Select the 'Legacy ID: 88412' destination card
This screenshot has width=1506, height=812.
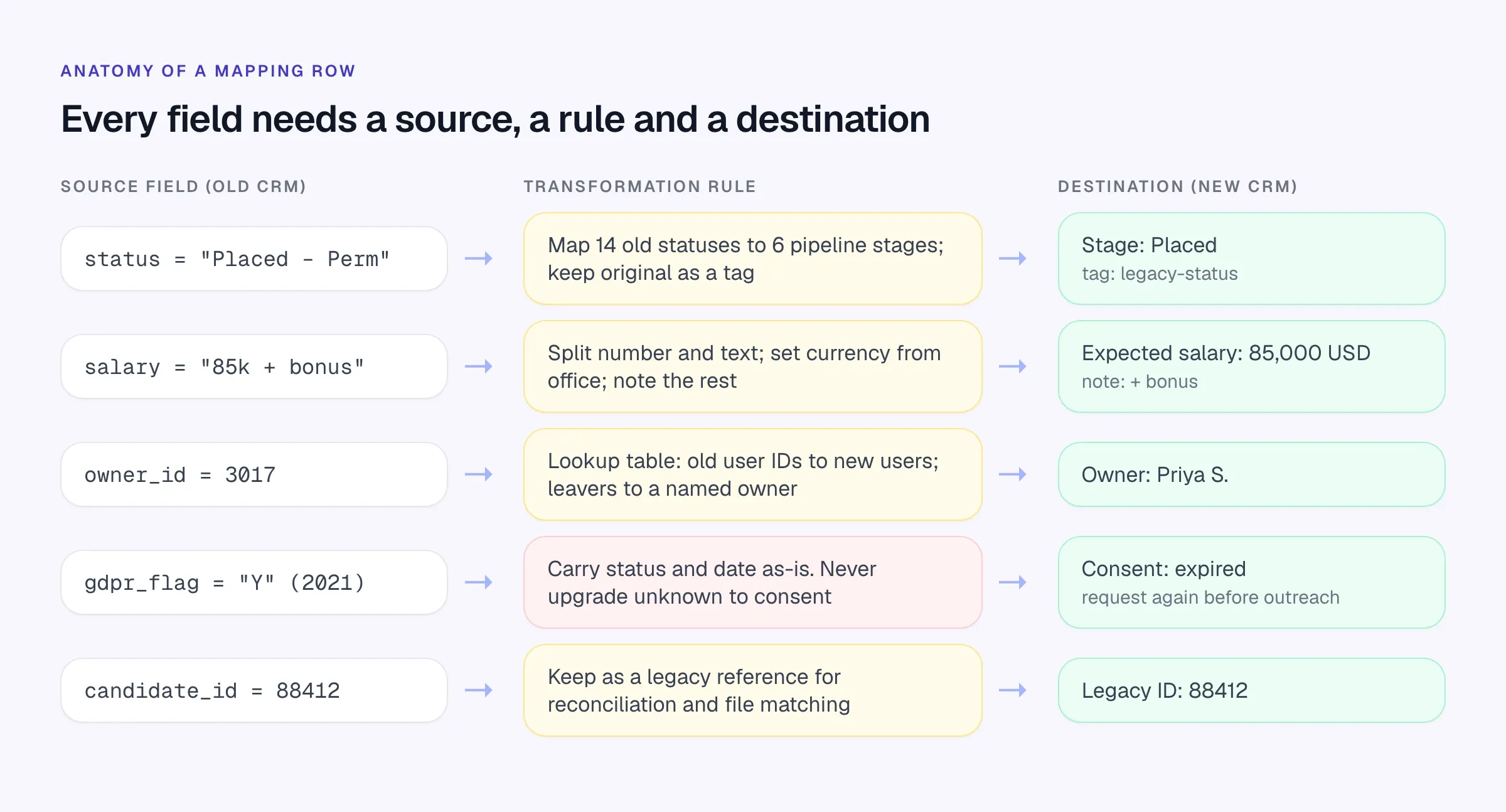coord(1252,690)
